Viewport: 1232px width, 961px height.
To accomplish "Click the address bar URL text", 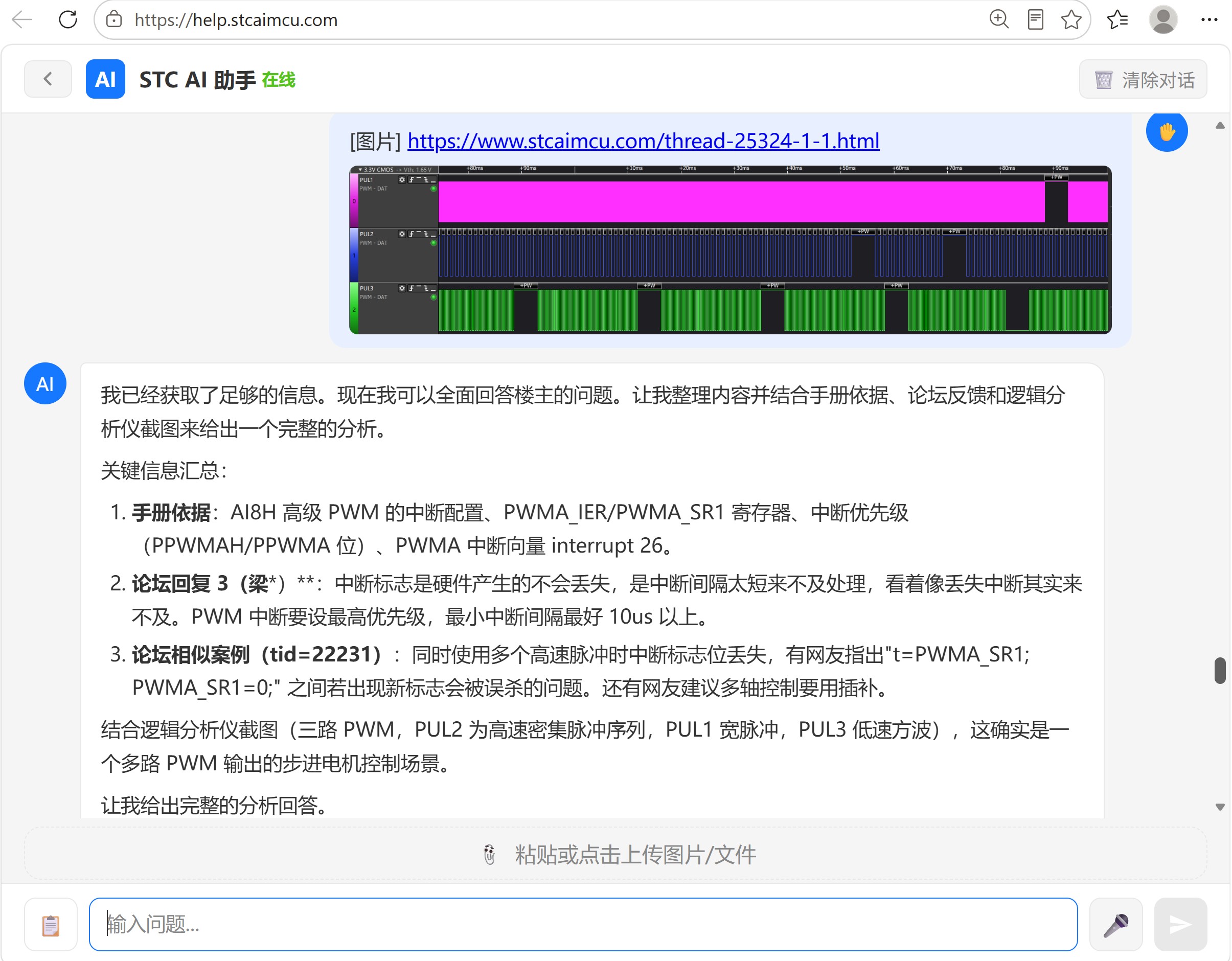I will [x=236, y=20].
